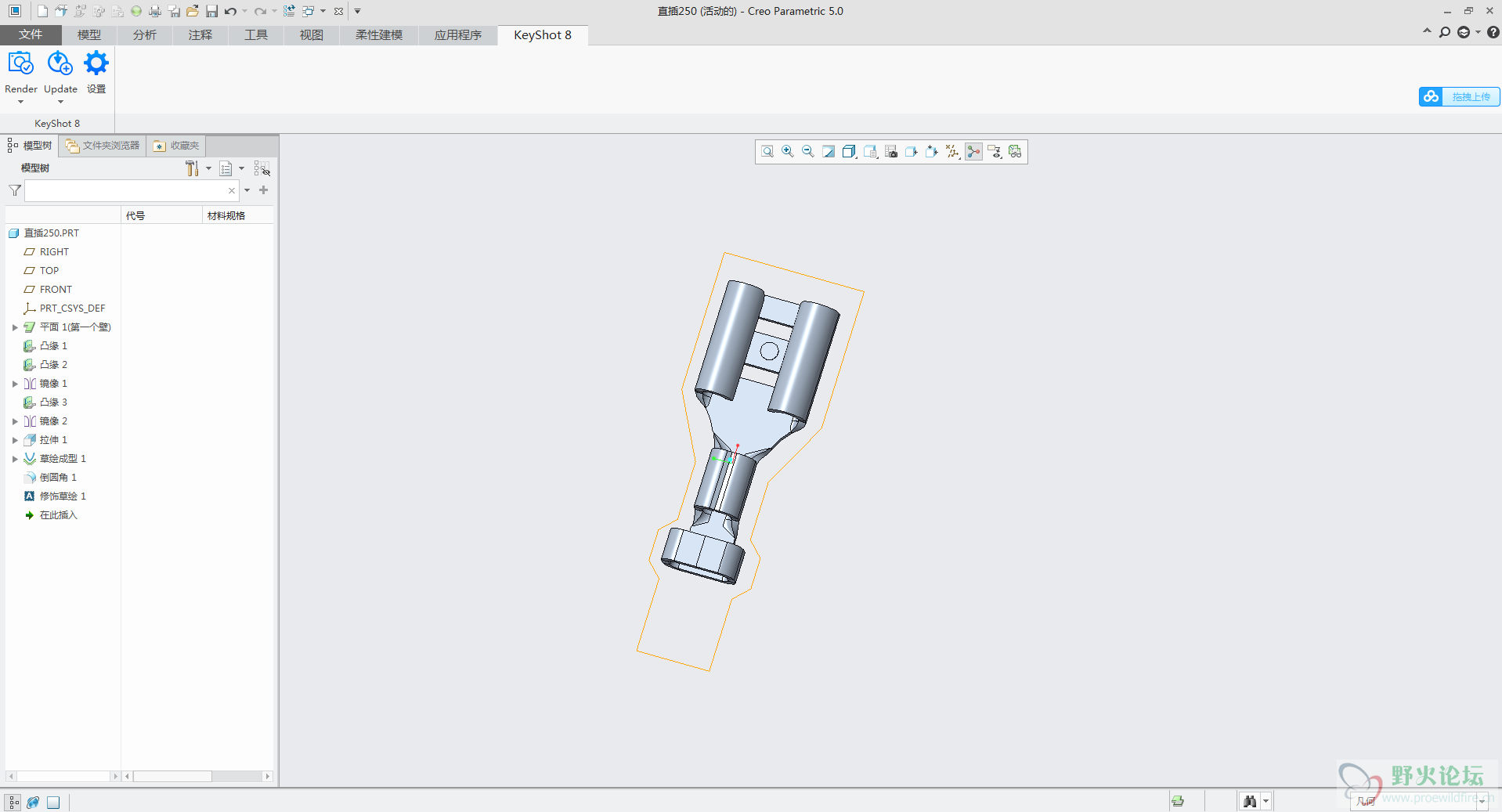Expand the 草绘成型 1 feature node
1502x812 pixels.
(x=15, y=459)
